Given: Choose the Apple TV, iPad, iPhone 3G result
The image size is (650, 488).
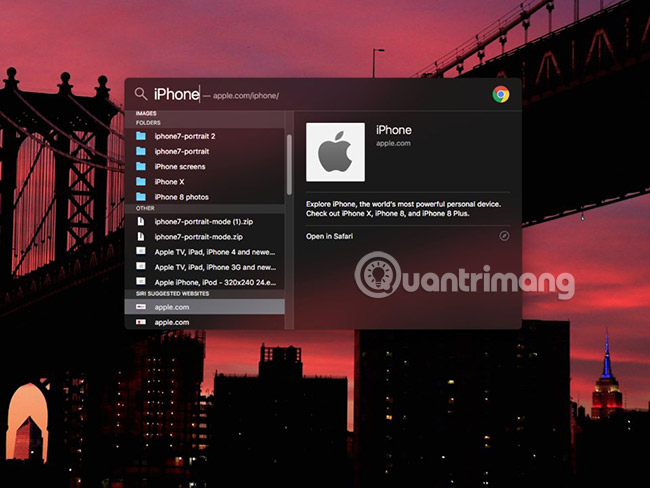Looking at the screenshot, I should [x=214, y=267].
